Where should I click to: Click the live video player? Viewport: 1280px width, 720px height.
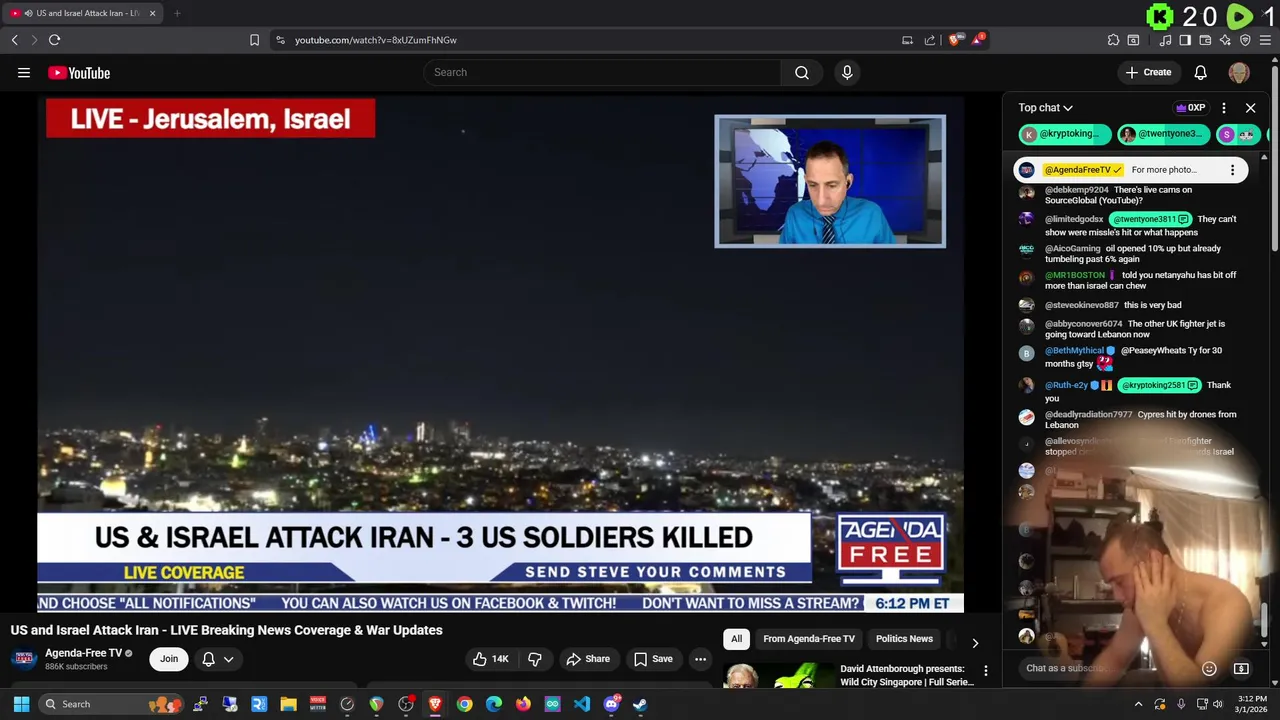[500, 352]
